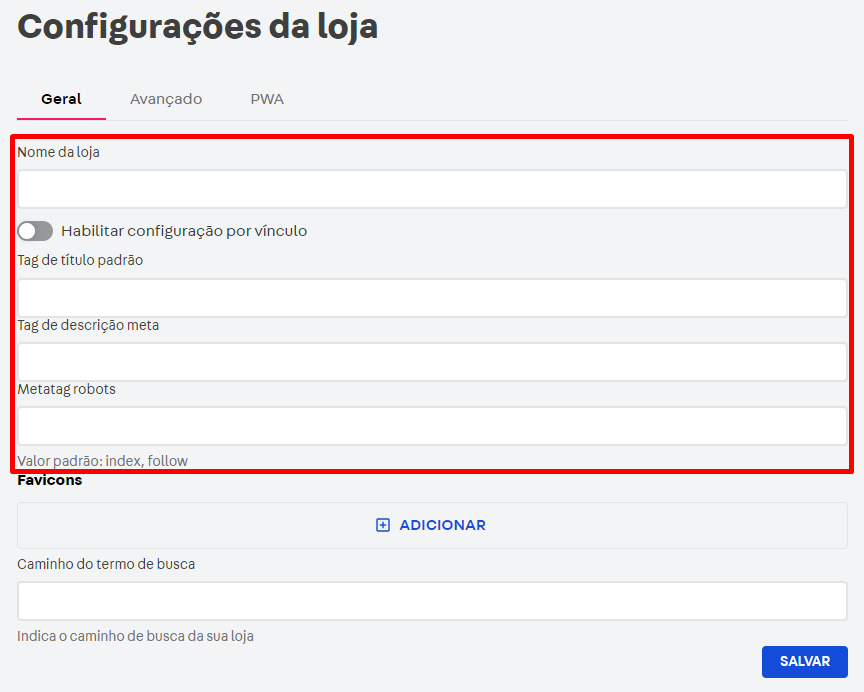
Task: Click the toggle switch circle handle
Action: click(x=26, y=231)
